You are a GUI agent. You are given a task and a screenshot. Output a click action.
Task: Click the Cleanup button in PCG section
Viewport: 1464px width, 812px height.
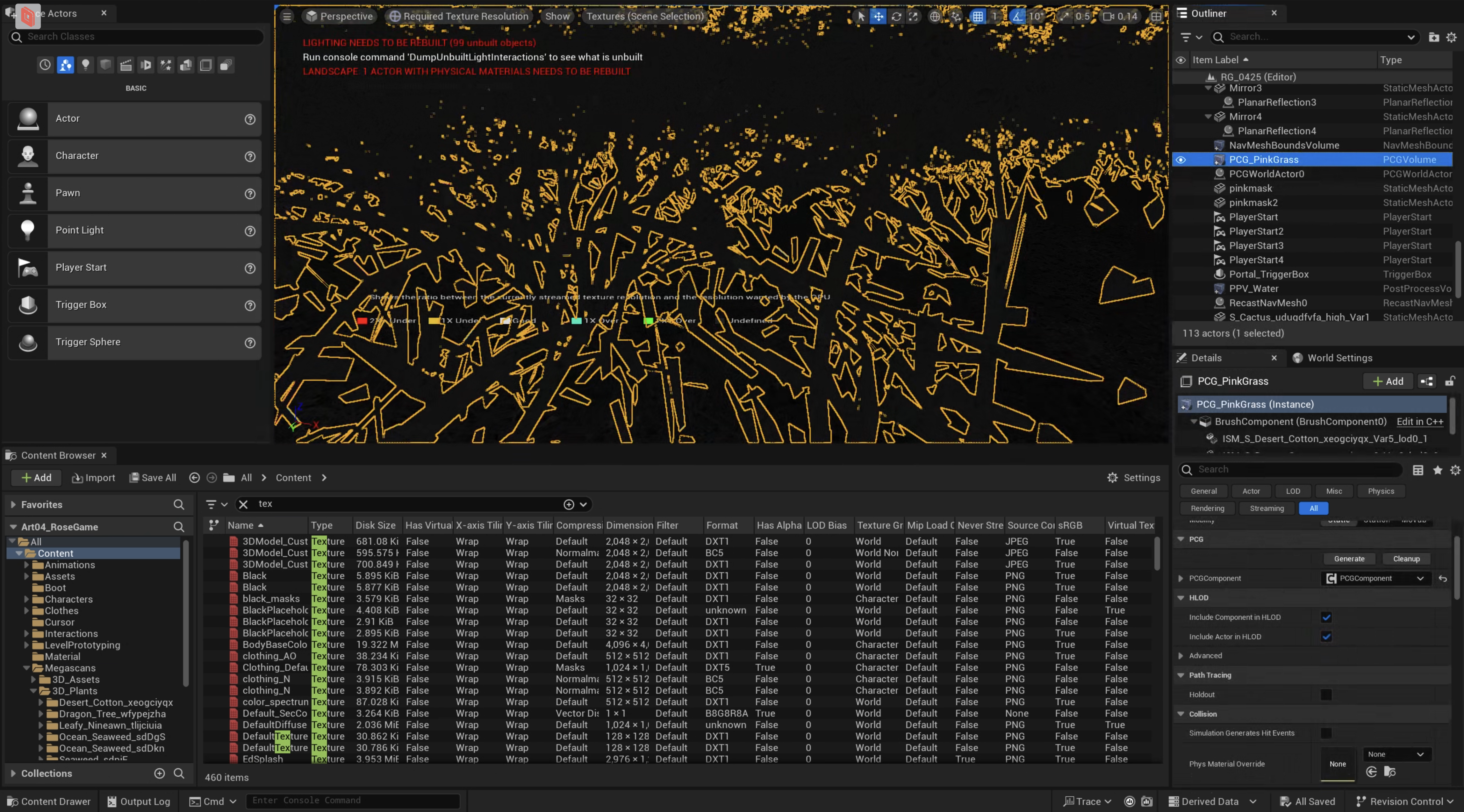tap(1406, 559)
